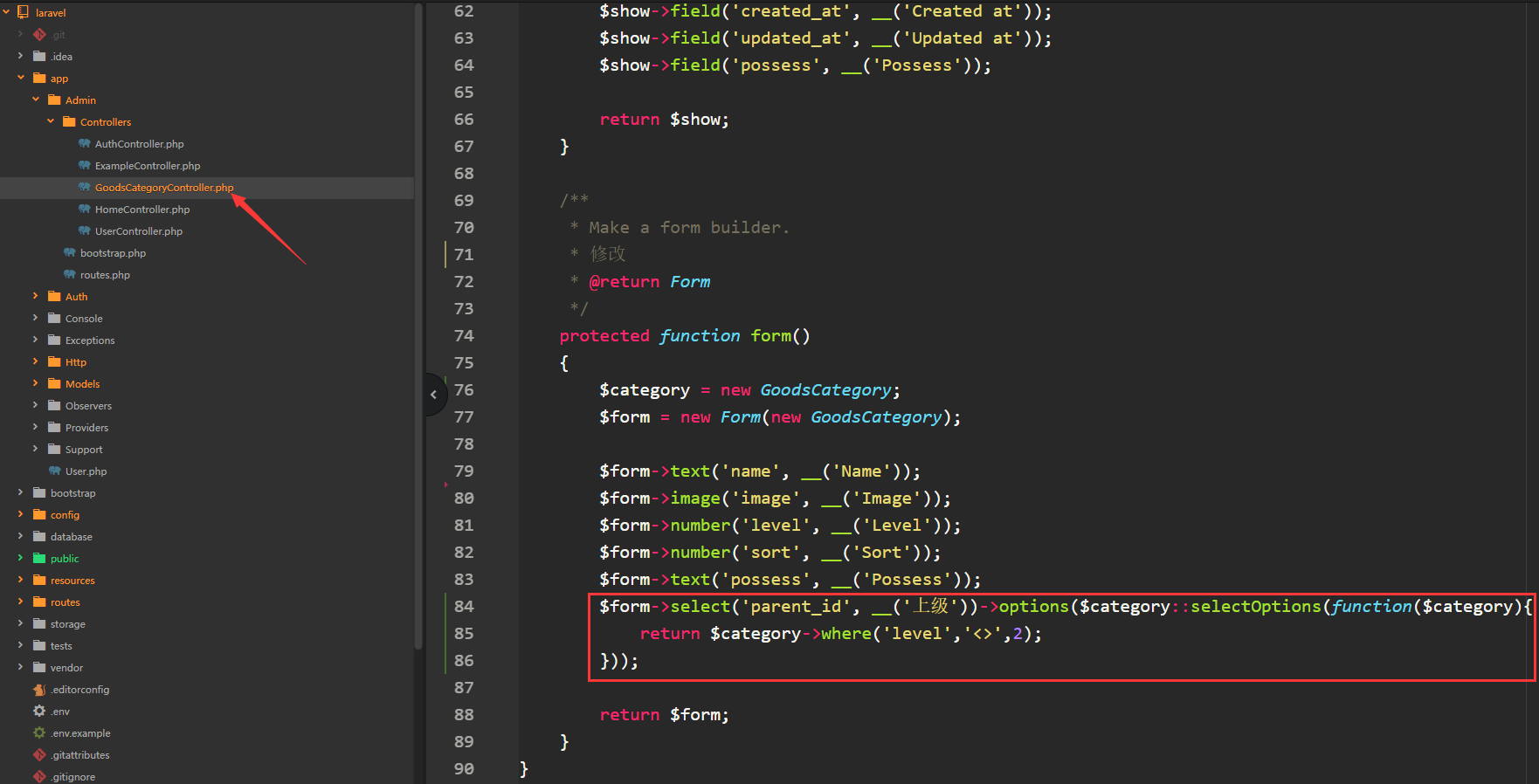The height and width of the screenshot is (784, 1539).
Task: Click the resources folder icon
Action: coord(39,580)
